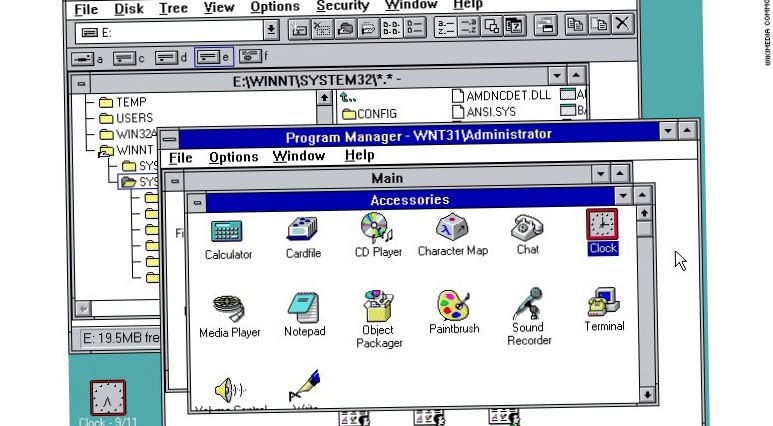Screen dimensions: 773x426
Task: Open the Security menu in File Manager
Action: click(x=343, y=5)
